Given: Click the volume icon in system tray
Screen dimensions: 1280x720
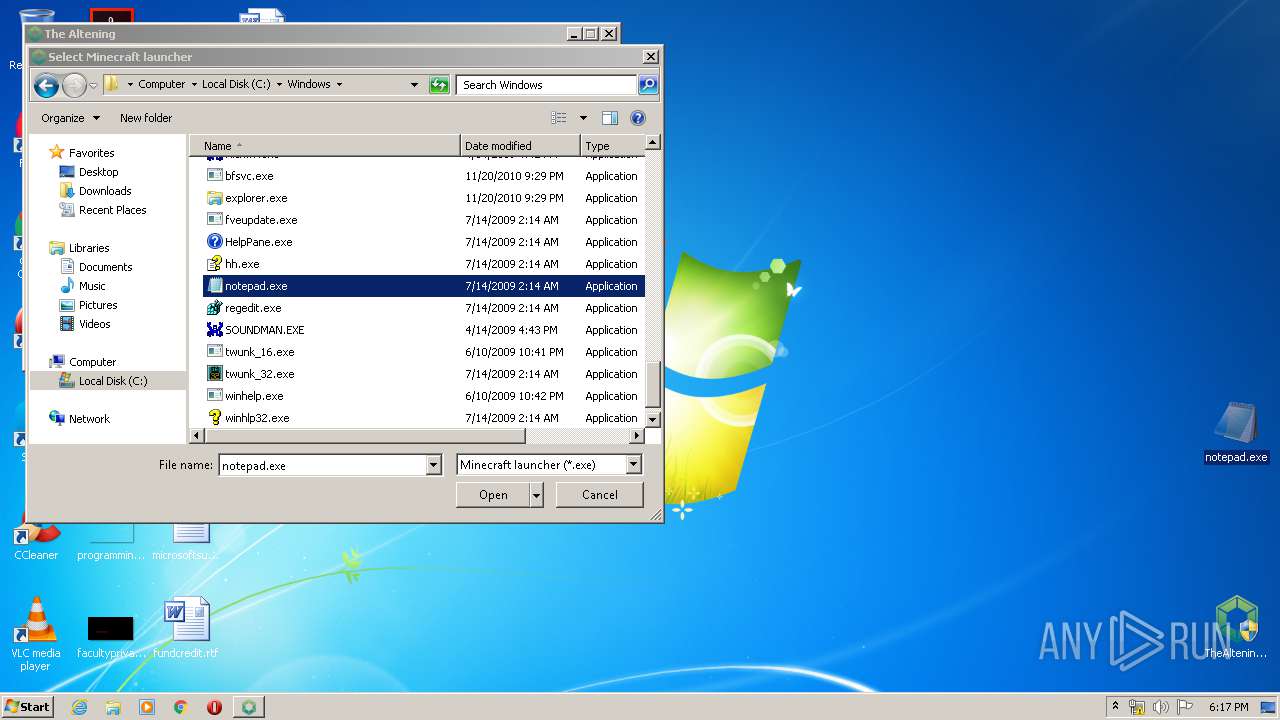Looking at the screenshot, I should click(1161, 707).
